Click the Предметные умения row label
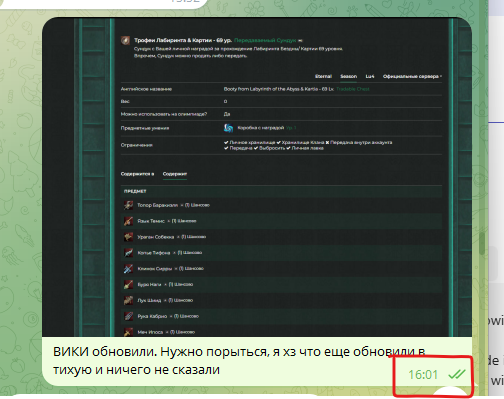This screenshot has height=399, width=504. (145, 128)
